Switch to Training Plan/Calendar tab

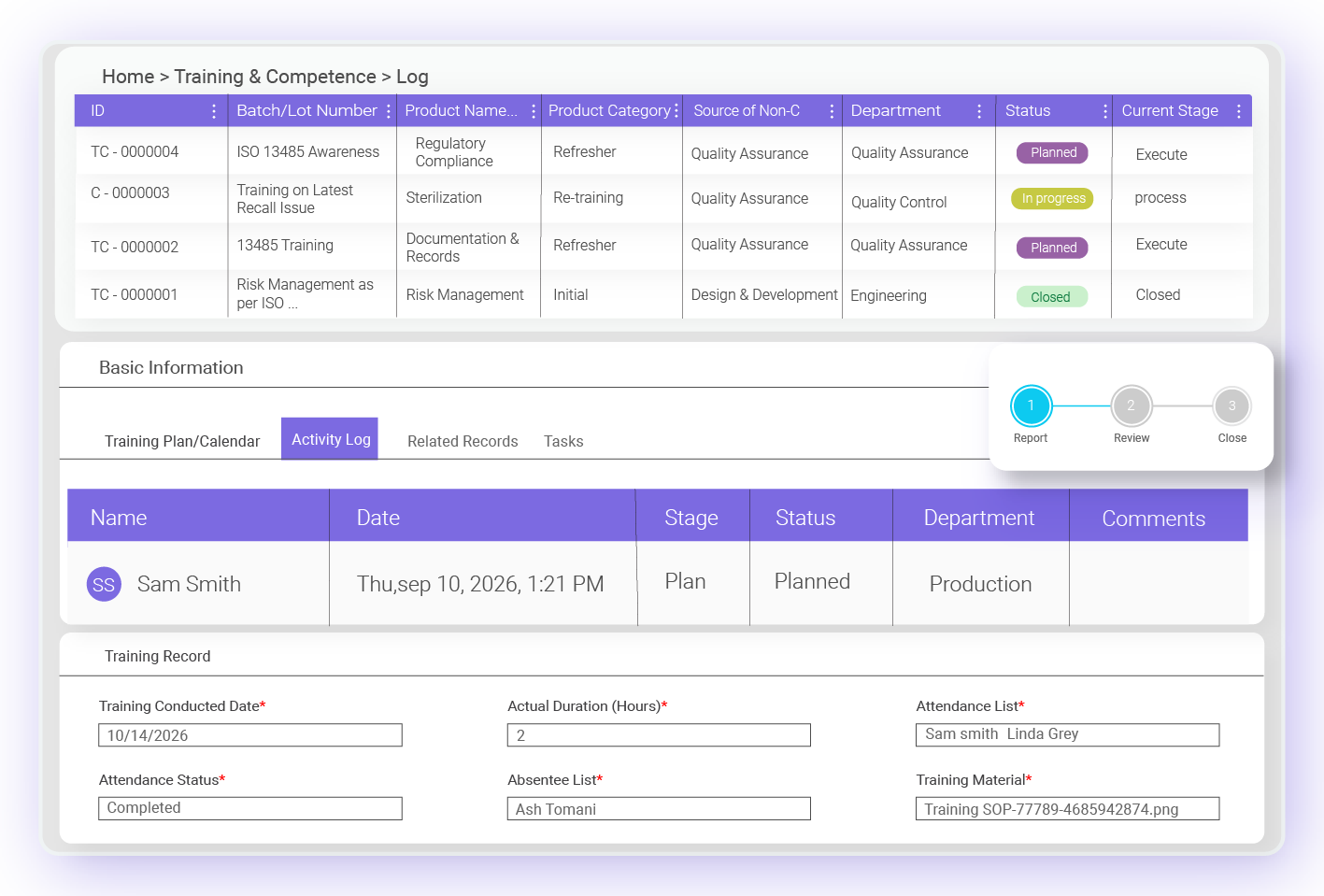182,441
